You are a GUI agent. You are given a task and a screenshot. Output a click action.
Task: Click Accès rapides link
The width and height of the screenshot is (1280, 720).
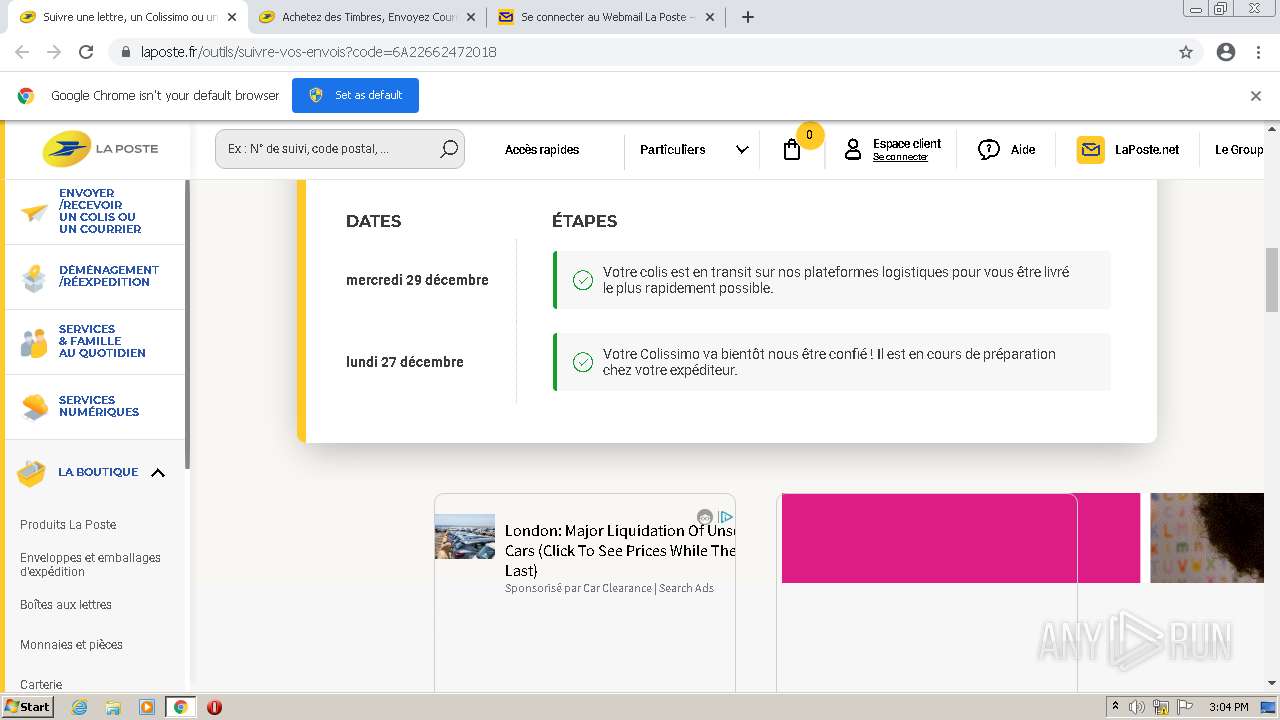[x=542, y=150]
